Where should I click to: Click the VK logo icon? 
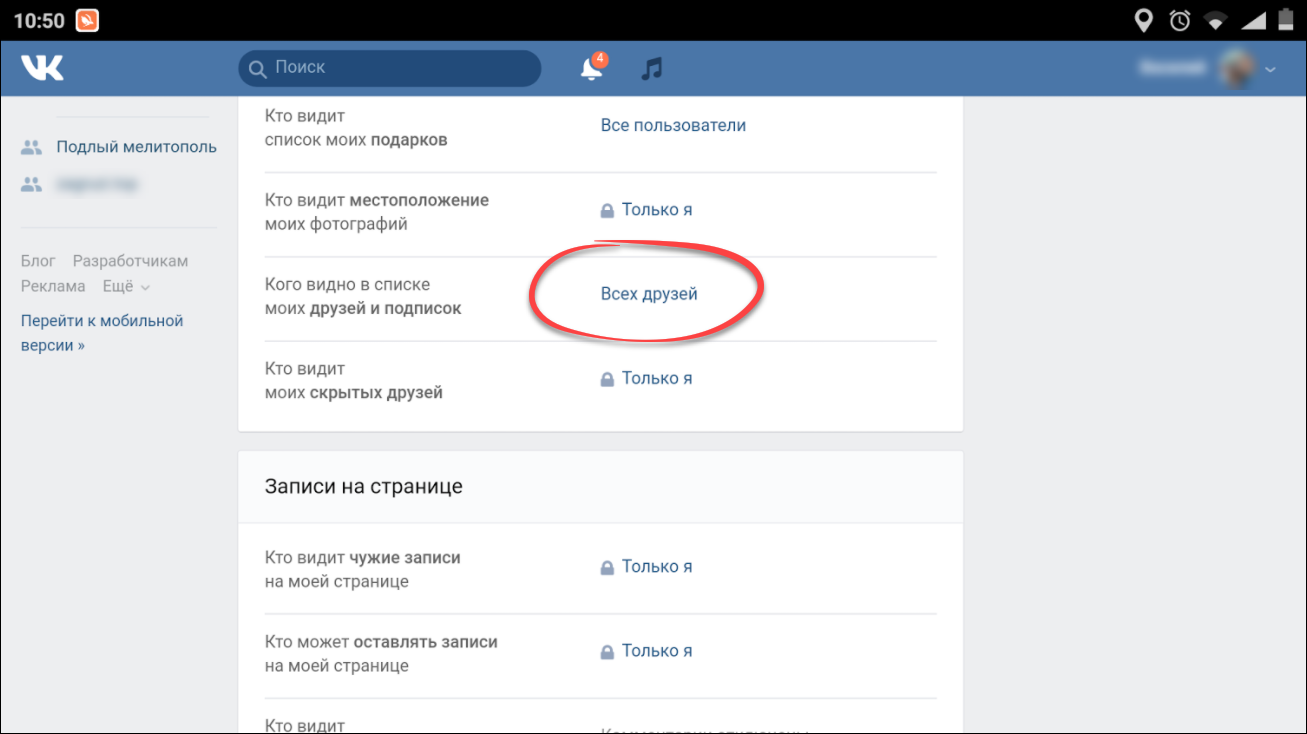point(42,68)
